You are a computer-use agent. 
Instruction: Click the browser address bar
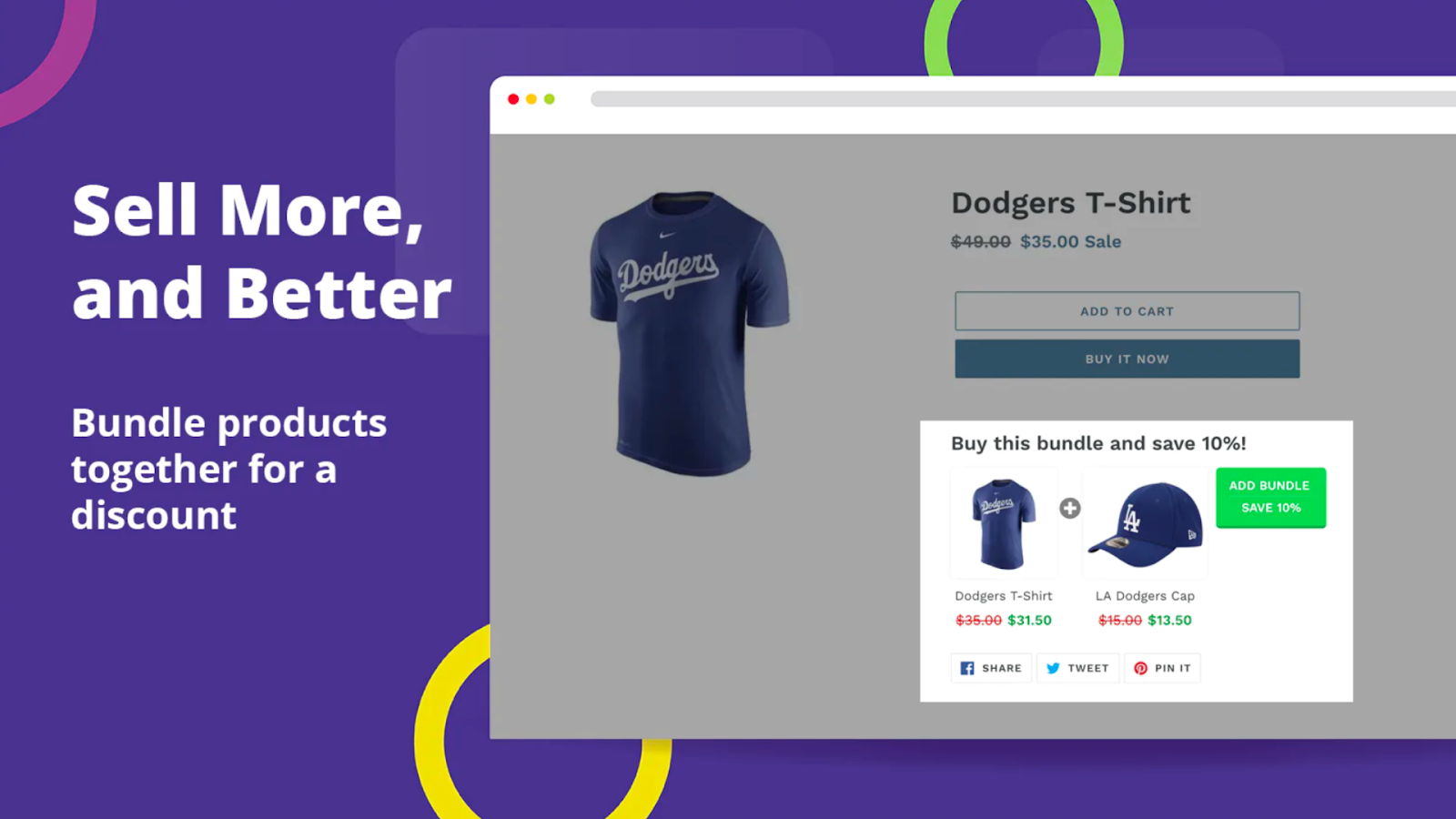1023,99
